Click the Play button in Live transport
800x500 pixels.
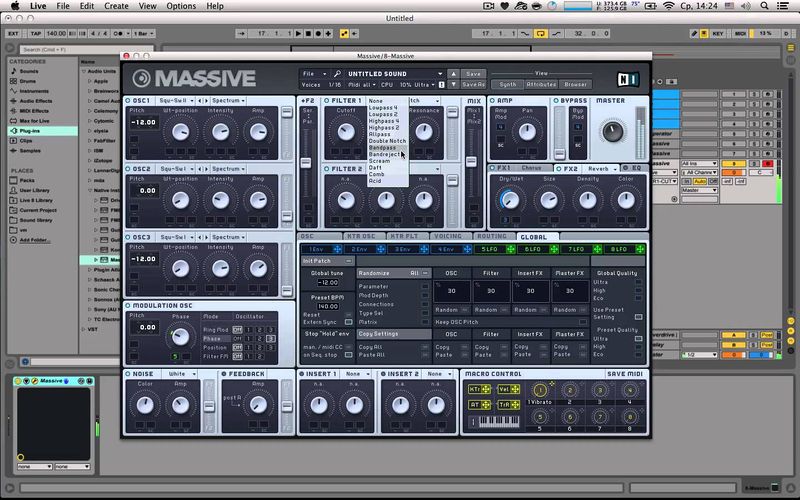(x=298, y=34)
